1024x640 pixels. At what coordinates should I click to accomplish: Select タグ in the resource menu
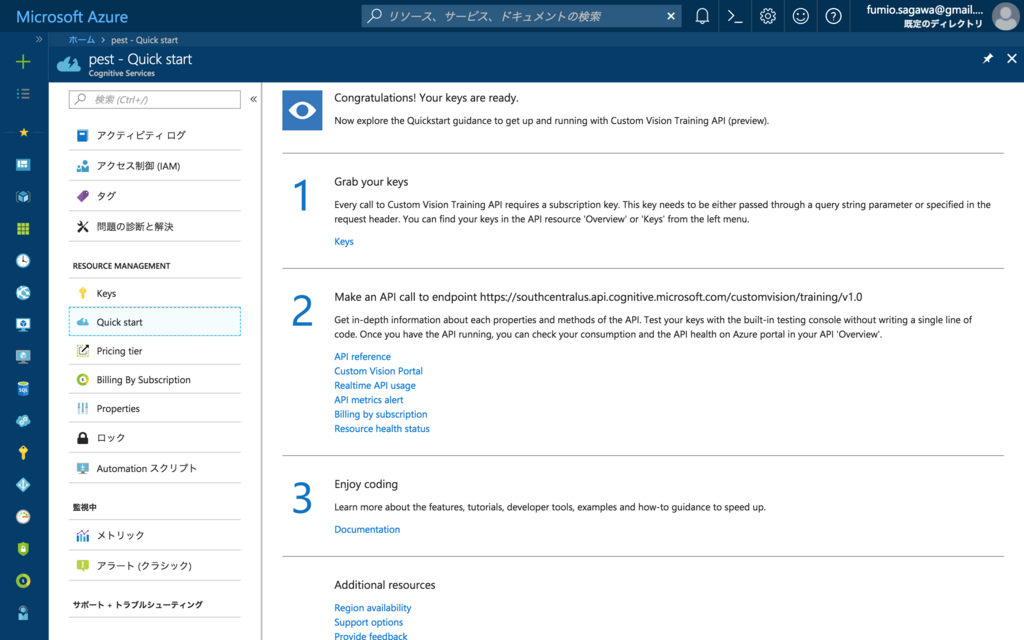[x=155, y=196]
